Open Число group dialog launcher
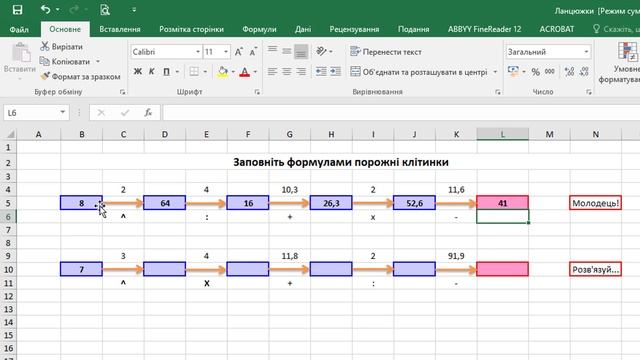The image size is (640, 360). pos(589,92)
